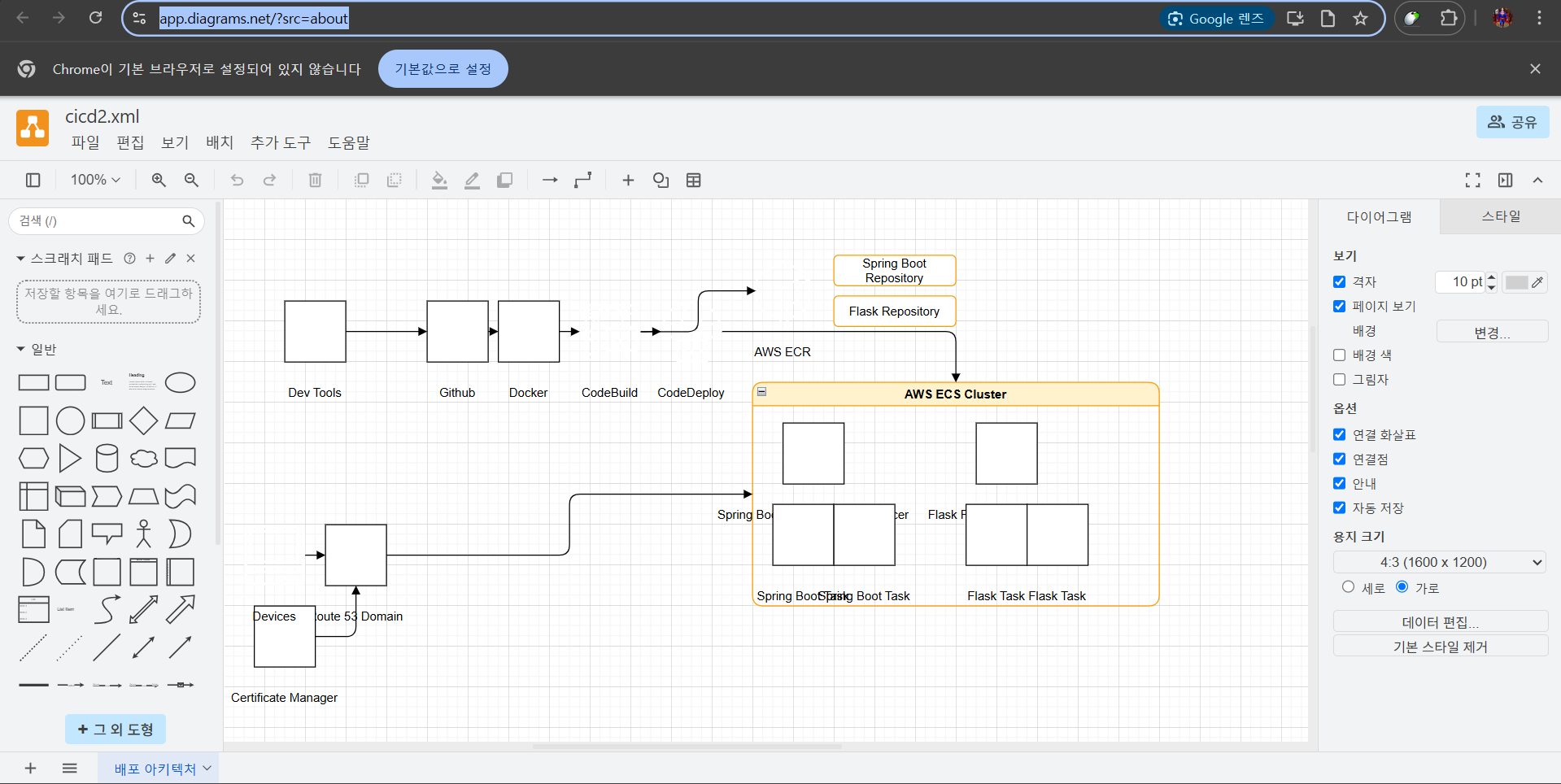Image resolution: width=1561 pixels, height=784 pixels.
Task: Open paper size 4:3 (1600 x 1200) dropdown
Action: (1439, 562)
